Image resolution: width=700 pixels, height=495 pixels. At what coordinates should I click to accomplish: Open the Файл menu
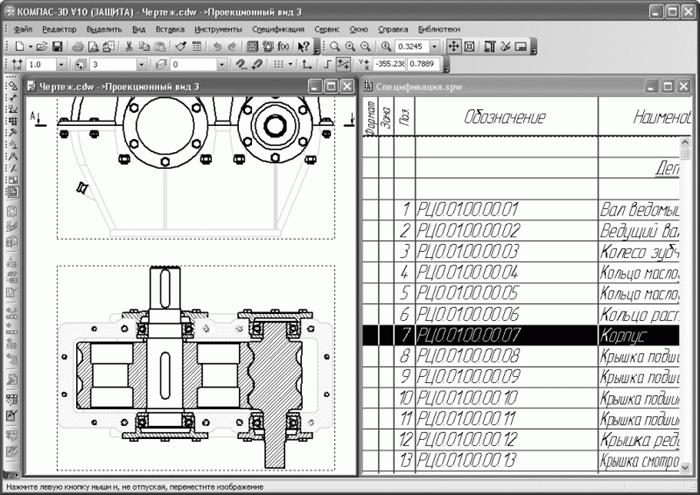pyautogui.click(x=23, y=29)
